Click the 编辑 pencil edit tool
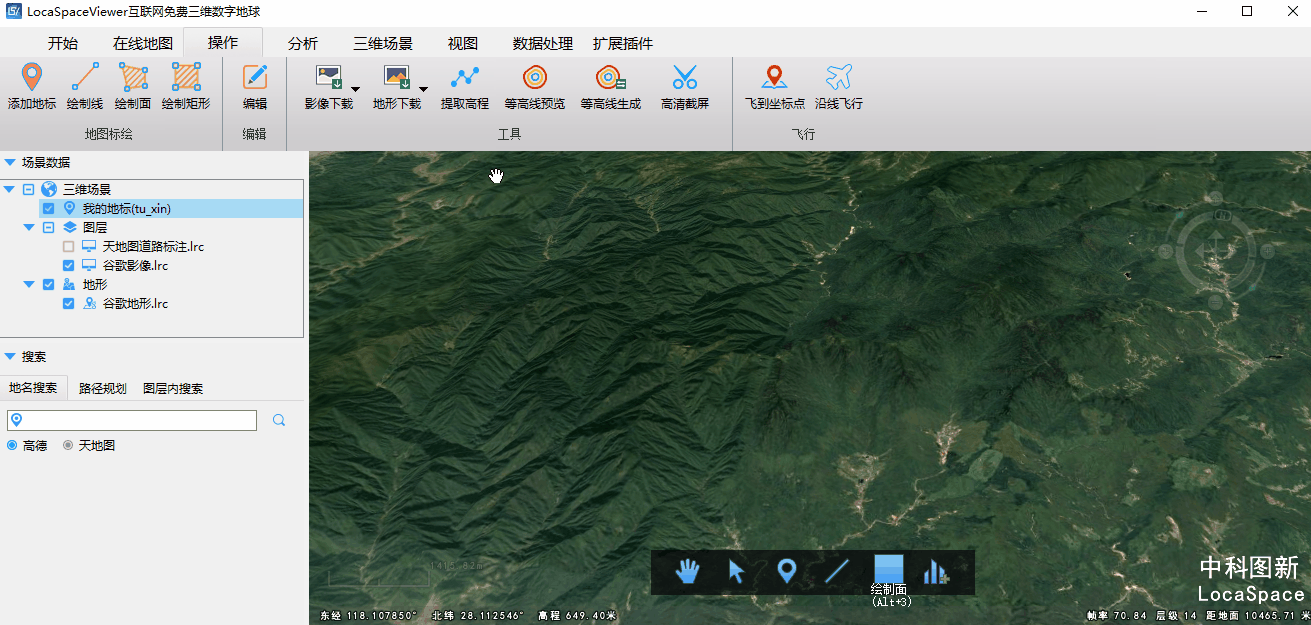Image resolution: width=1311 pixels, height=625 pixels. click(255, 86)
